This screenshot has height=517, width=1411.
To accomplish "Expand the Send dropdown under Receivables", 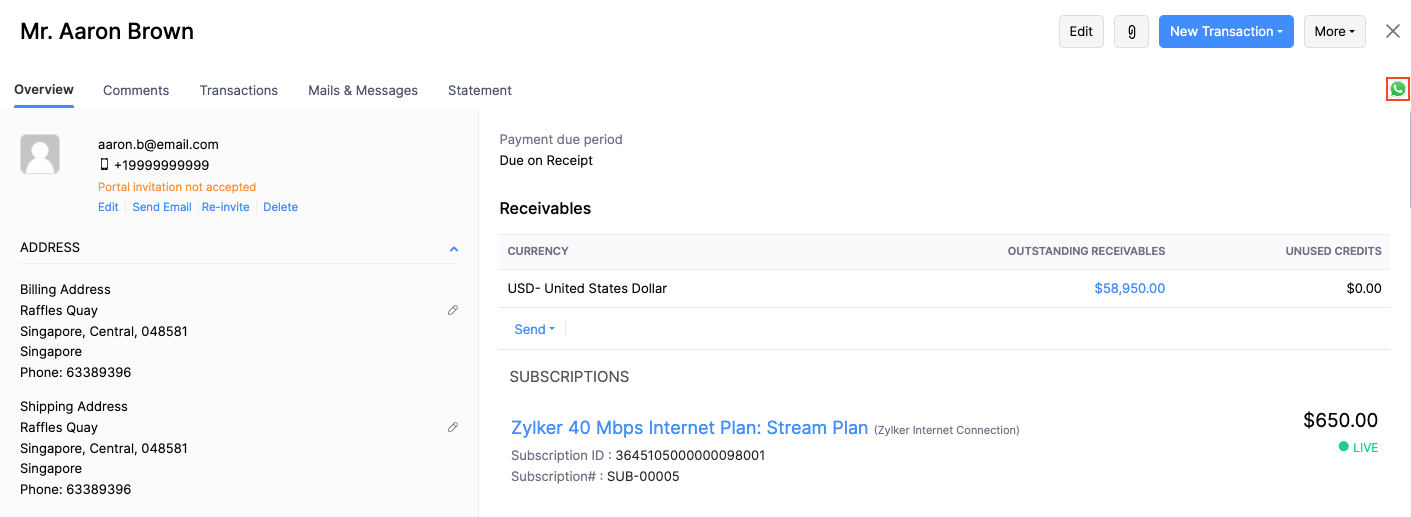I will coord(534,329).
